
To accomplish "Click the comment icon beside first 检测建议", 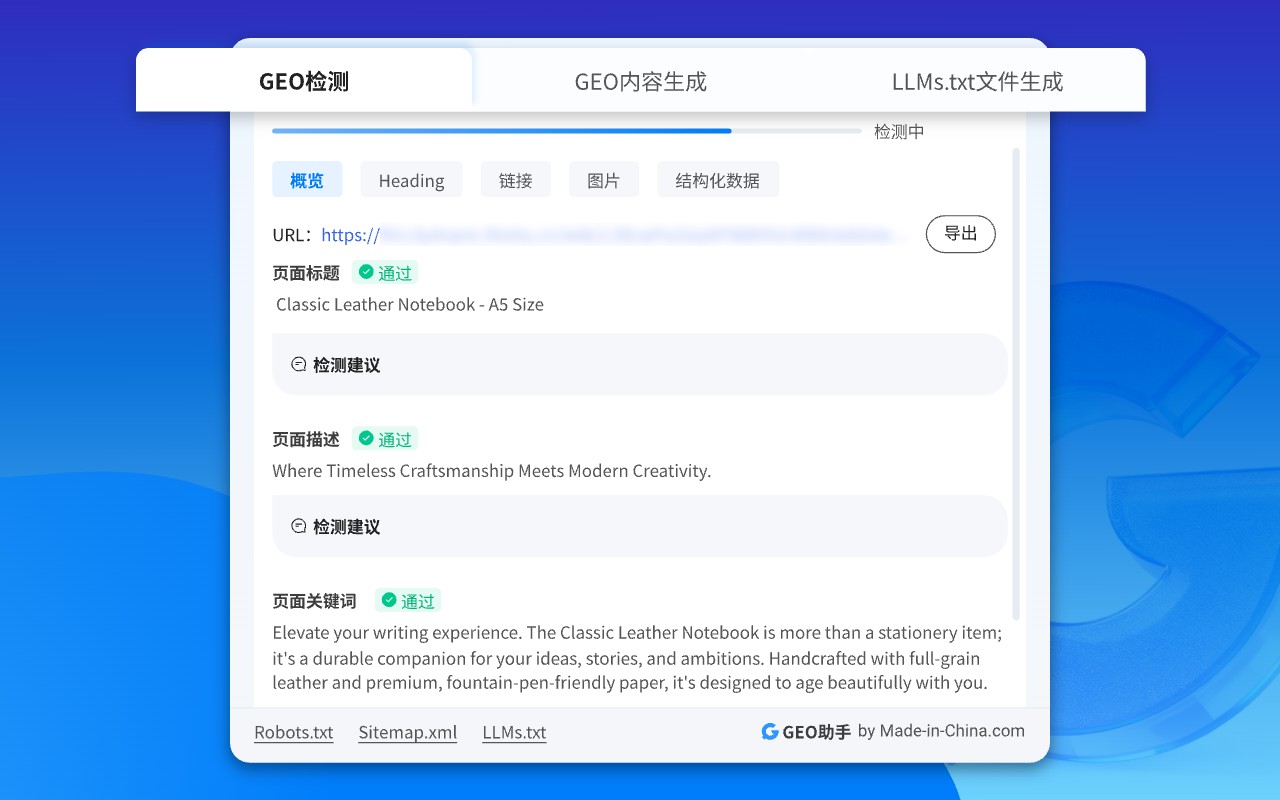I will pyautogui.click(x=298, y=364).
